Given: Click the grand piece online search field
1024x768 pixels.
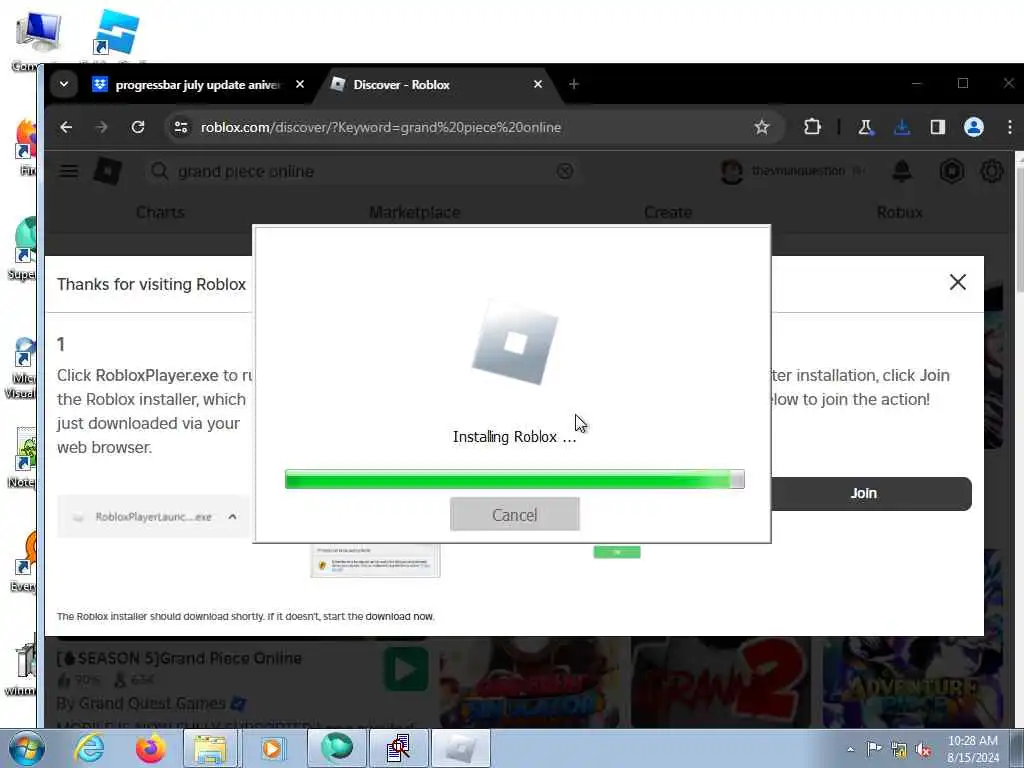Looking at the screenshot, I should [x=362, y=171].
